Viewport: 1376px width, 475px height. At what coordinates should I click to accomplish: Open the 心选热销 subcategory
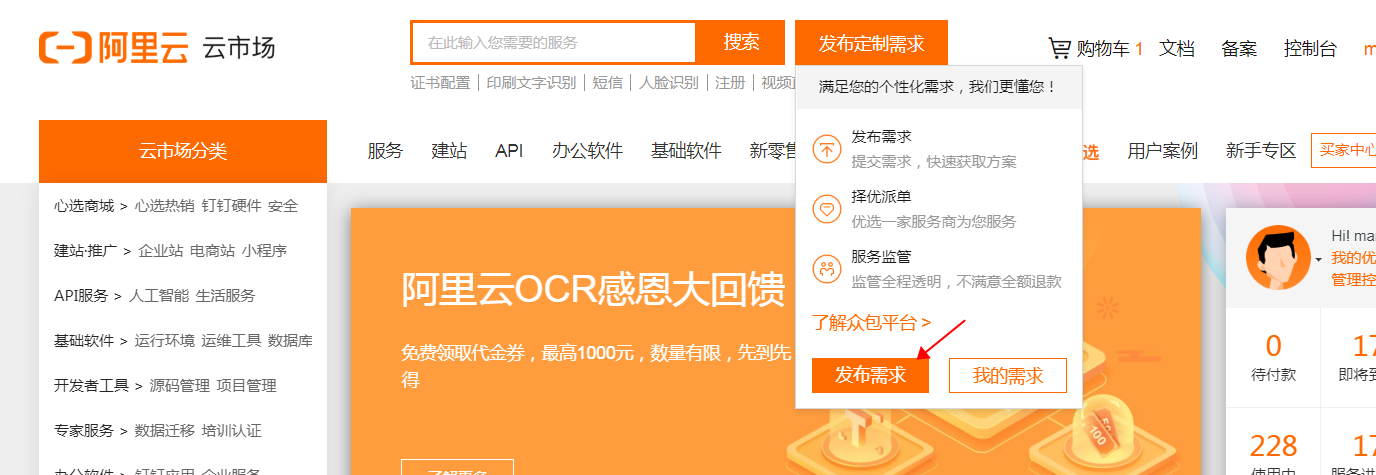click(x=164, y=206)
